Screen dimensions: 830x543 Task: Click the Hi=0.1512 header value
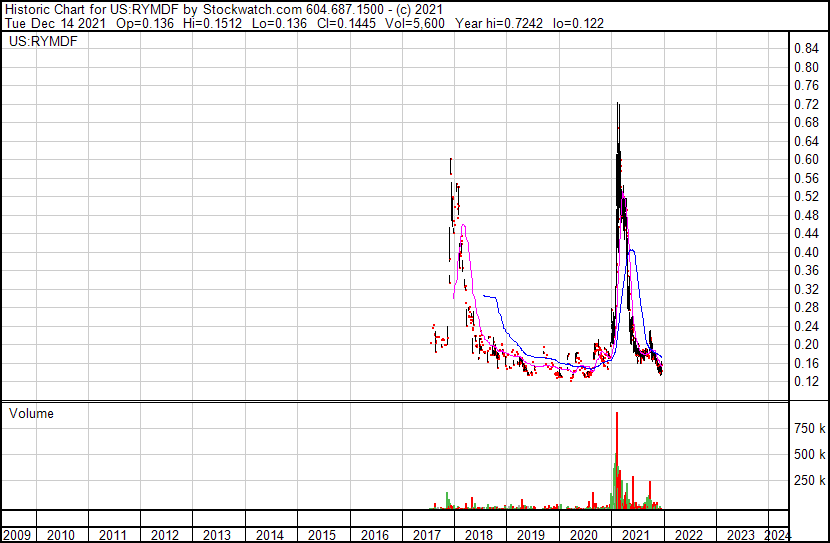click(212, 23)
